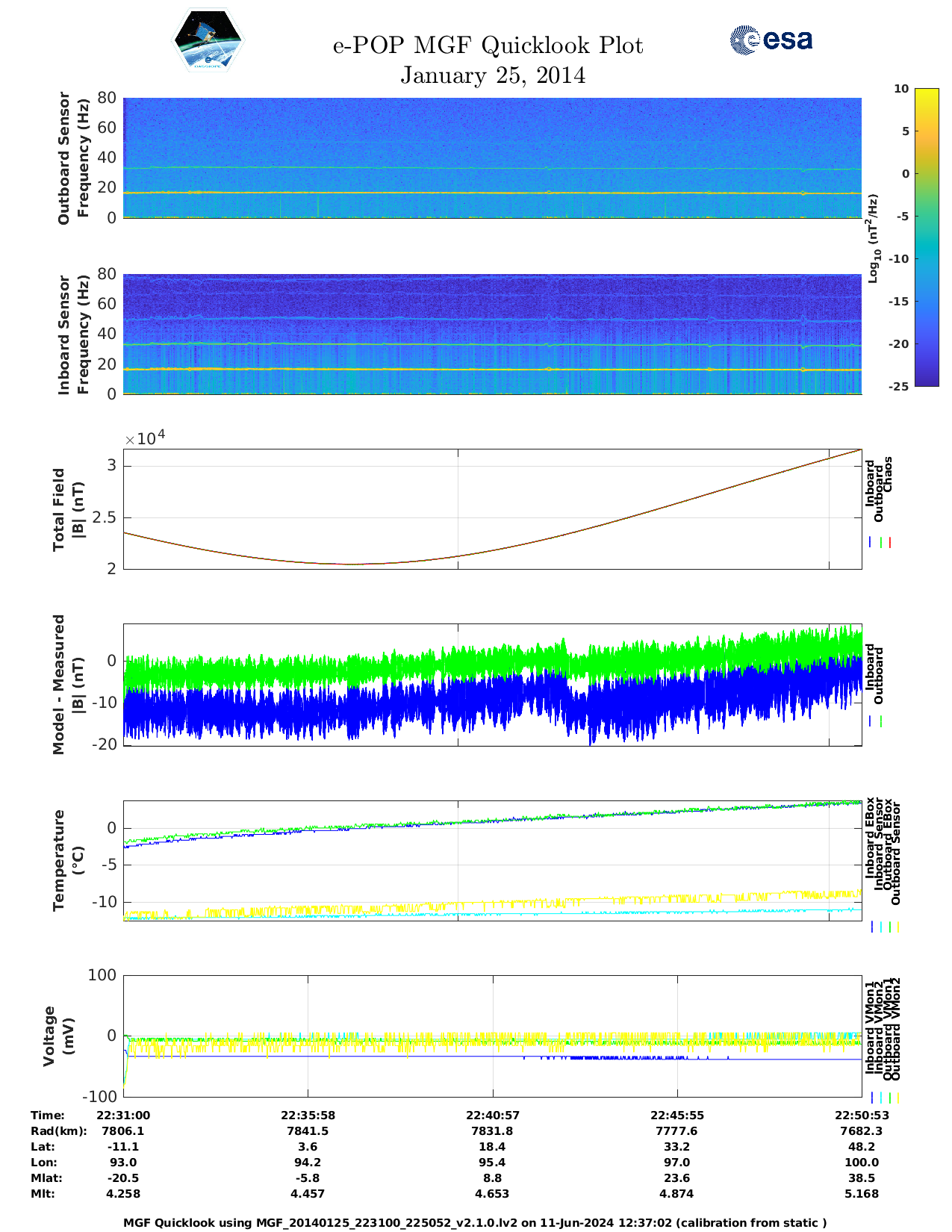Click the ×10^4 exponent label
This screenshot has width=952, height=1232.
click(x=145, y=438)
